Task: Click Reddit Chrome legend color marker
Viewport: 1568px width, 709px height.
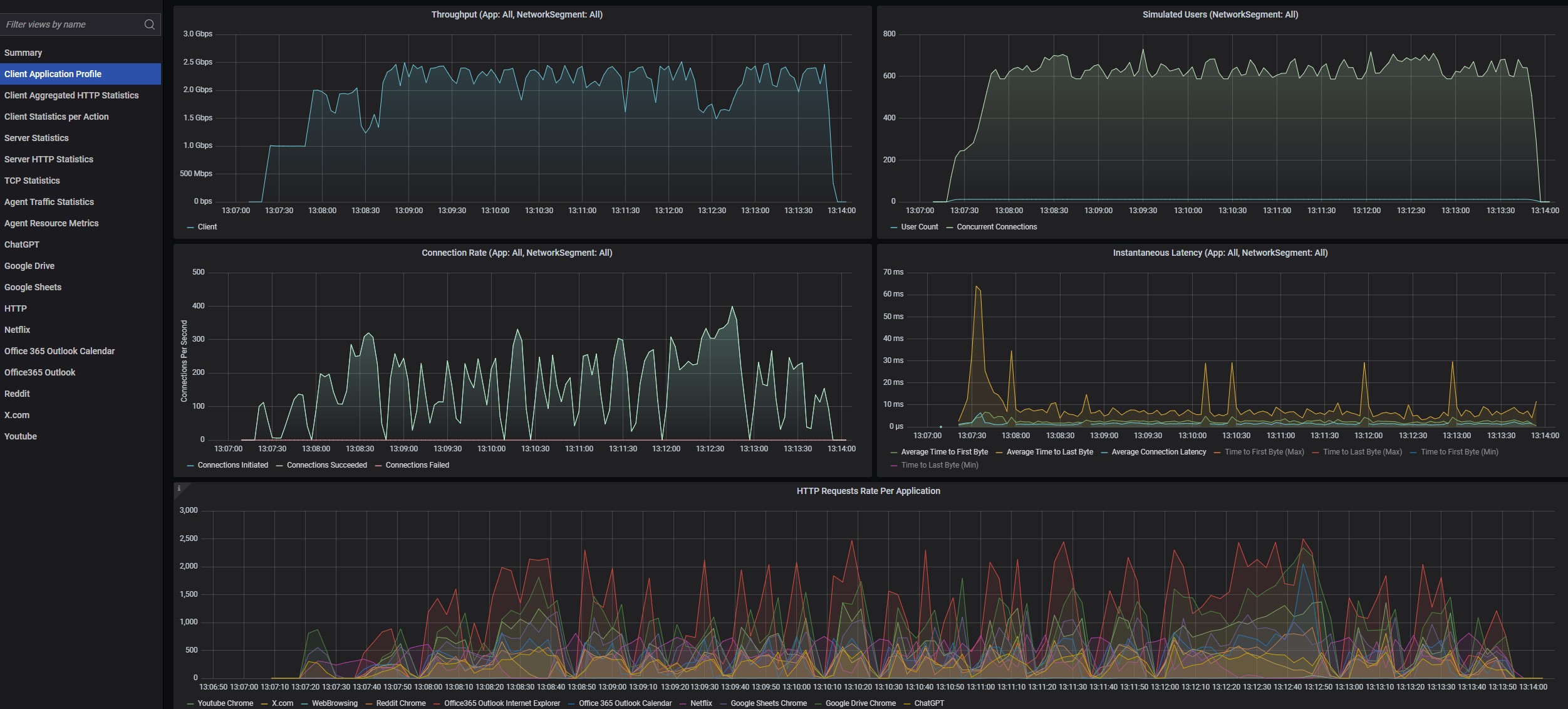Action: pyautogui.click(x=370, y=703)
